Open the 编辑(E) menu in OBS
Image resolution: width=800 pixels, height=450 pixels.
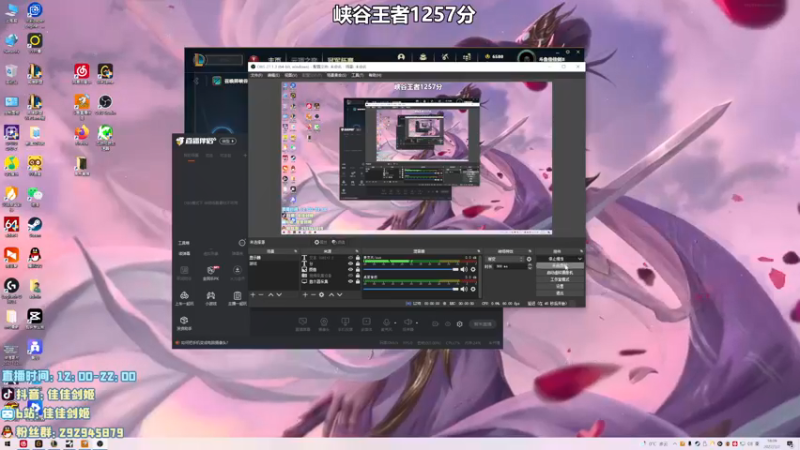(x=273, y=75)
